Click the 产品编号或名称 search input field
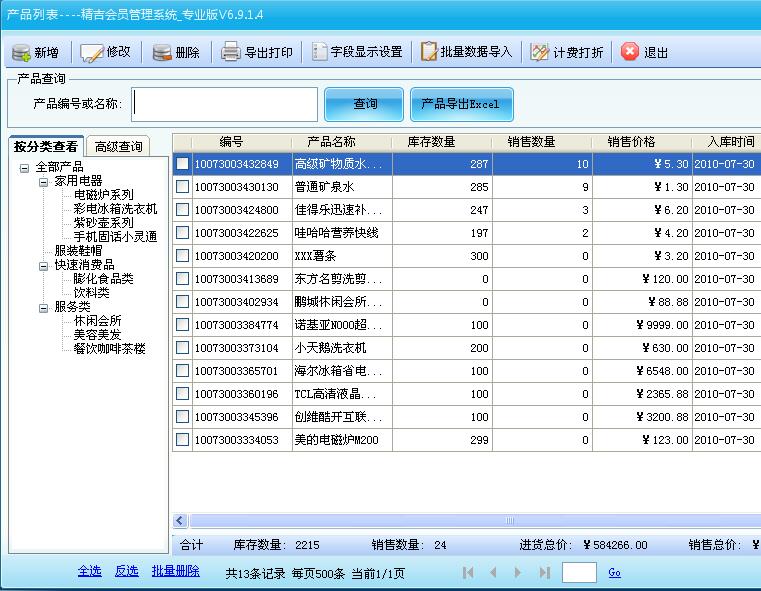761x591 pixels. pos(225,104)
